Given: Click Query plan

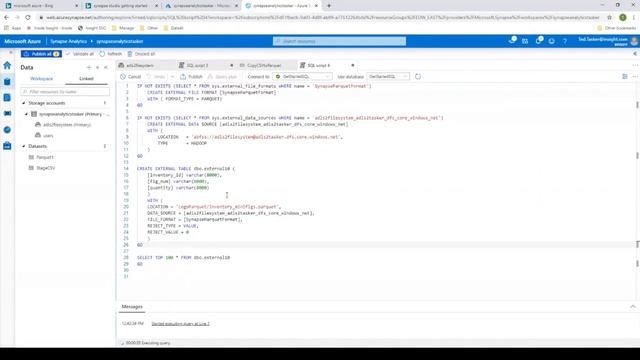Looking at the screenshot, I should [222, 77].
